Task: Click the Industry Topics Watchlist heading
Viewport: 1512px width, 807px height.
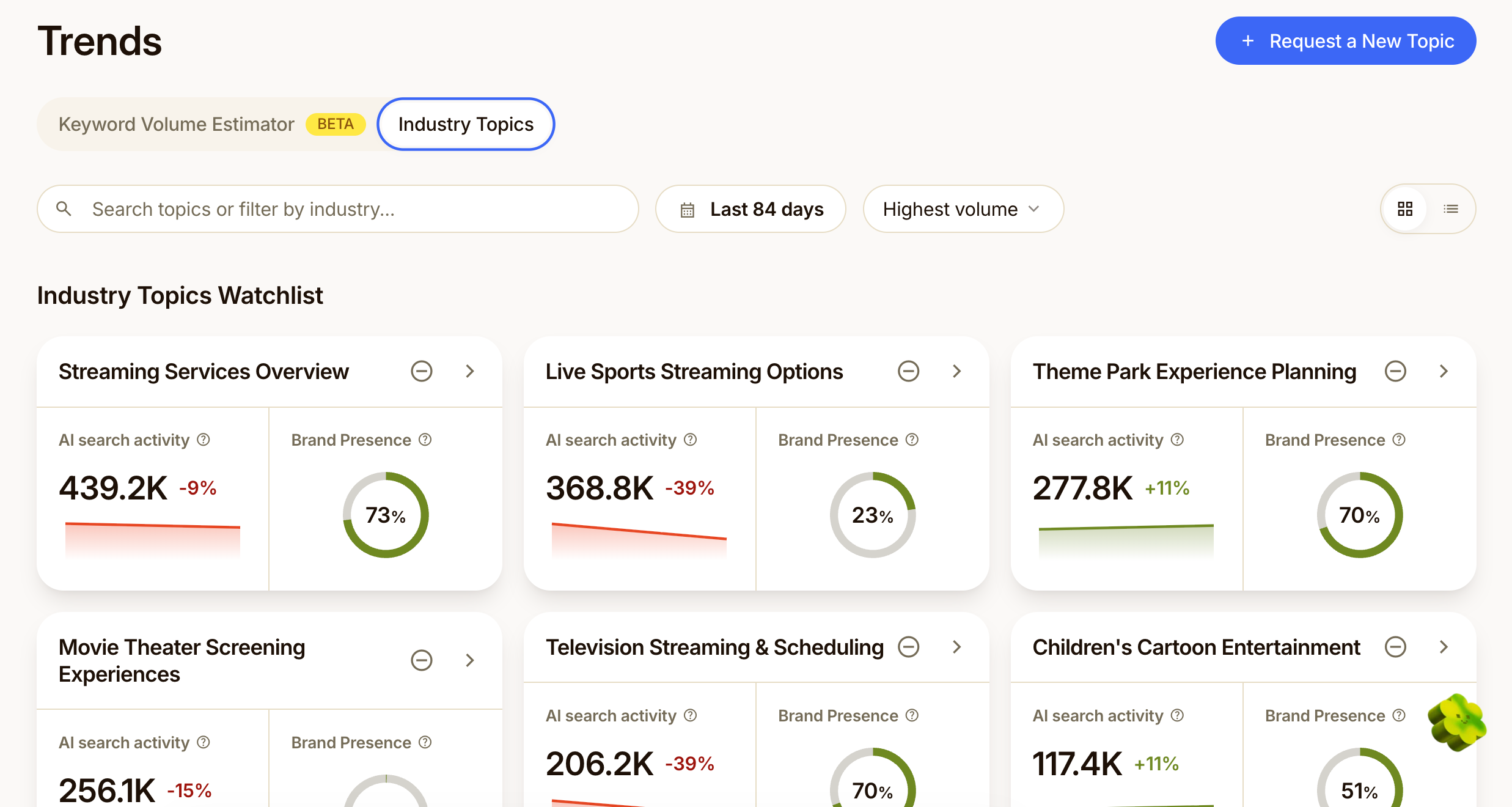Action: pyautogui.click(x=180, y=295)
